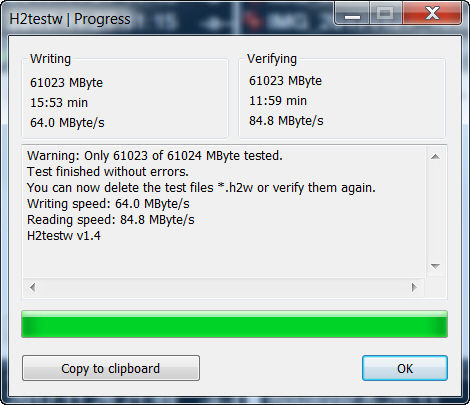Click the 'Warning: Only 61023 of 61024' line
The image size is (470, 405).
click(155, 156)
